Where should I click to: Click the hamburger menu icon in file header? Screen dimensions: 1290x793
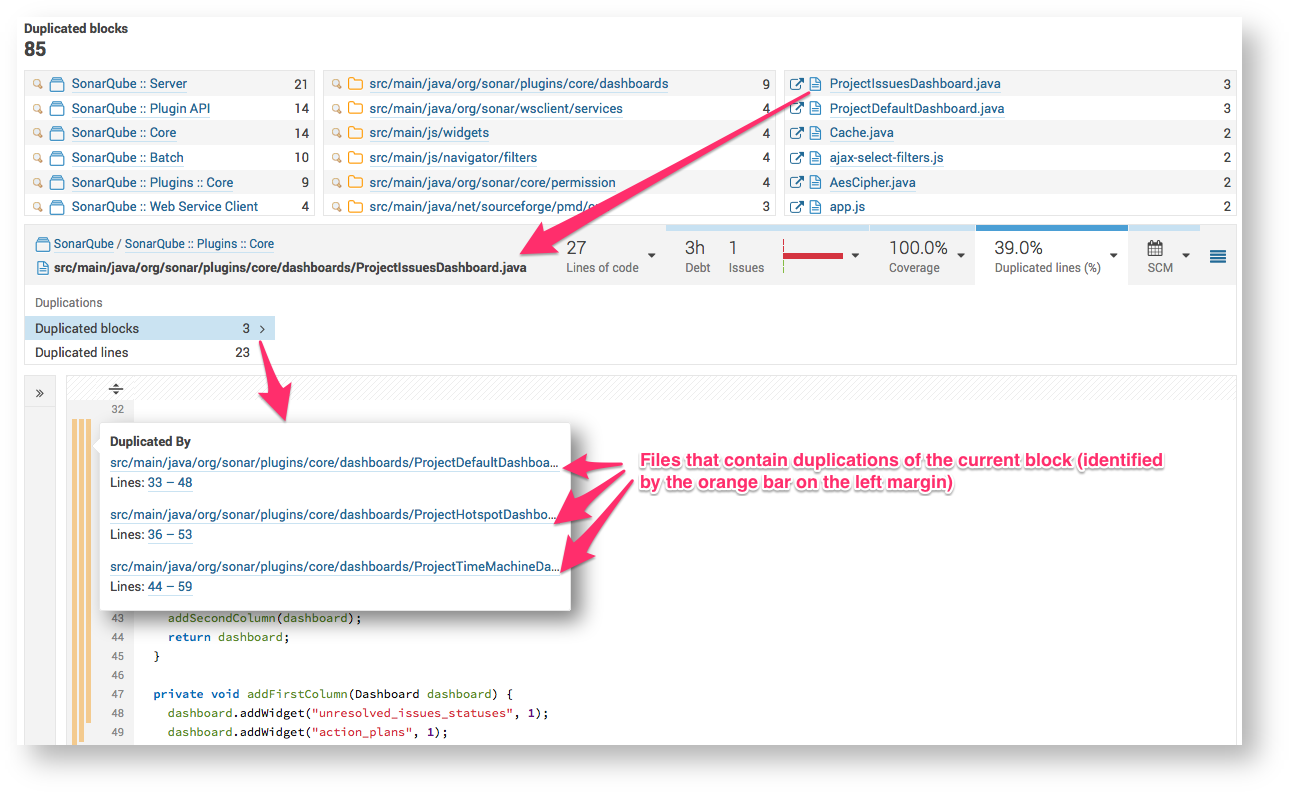tap(1217, 256)
